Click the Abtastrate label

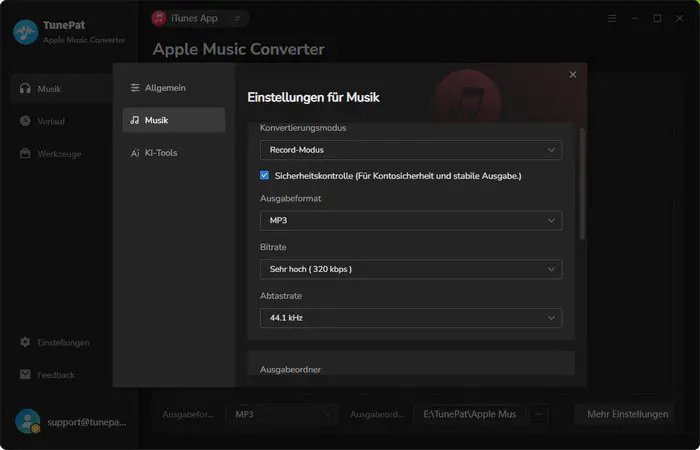coord(281,296)
